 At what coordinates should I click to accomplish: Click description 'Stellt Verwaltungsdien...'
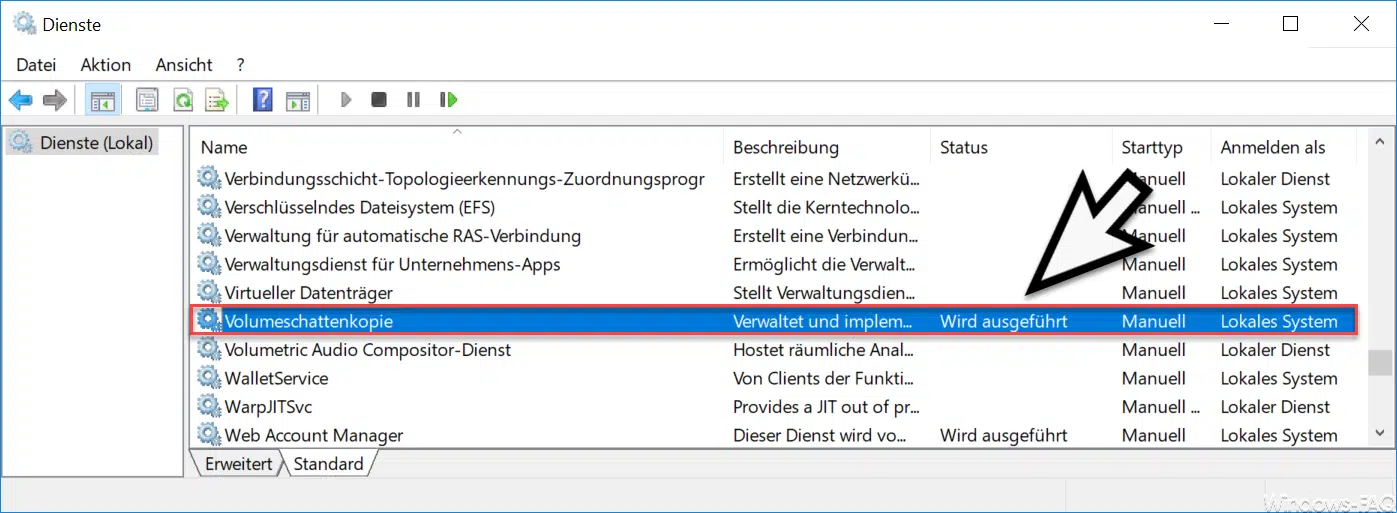824,293
